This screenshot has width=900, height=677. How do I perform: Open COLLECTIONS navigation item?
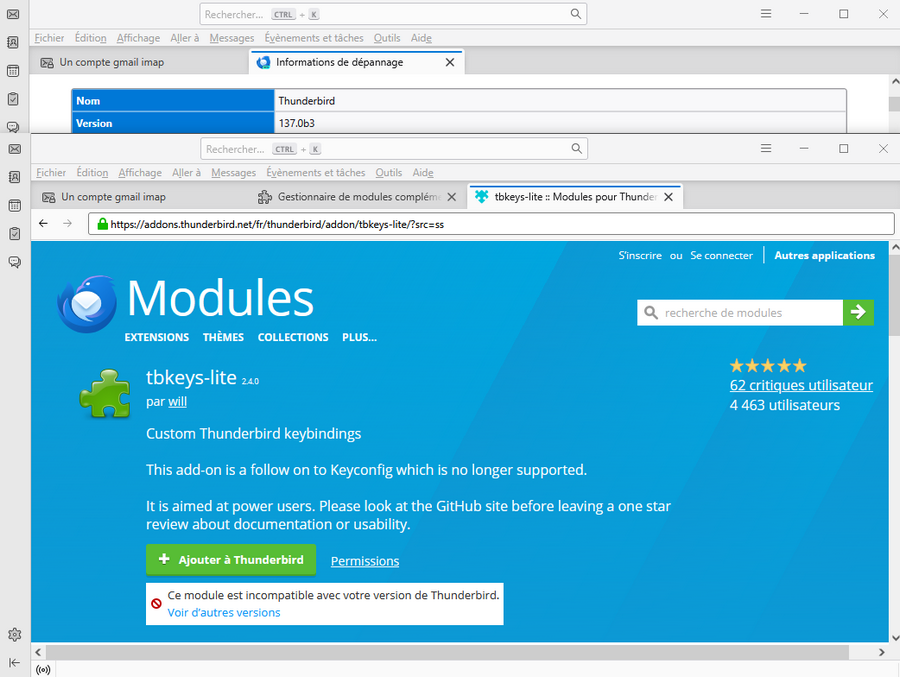pyautogui.click(x=293, y=337)
